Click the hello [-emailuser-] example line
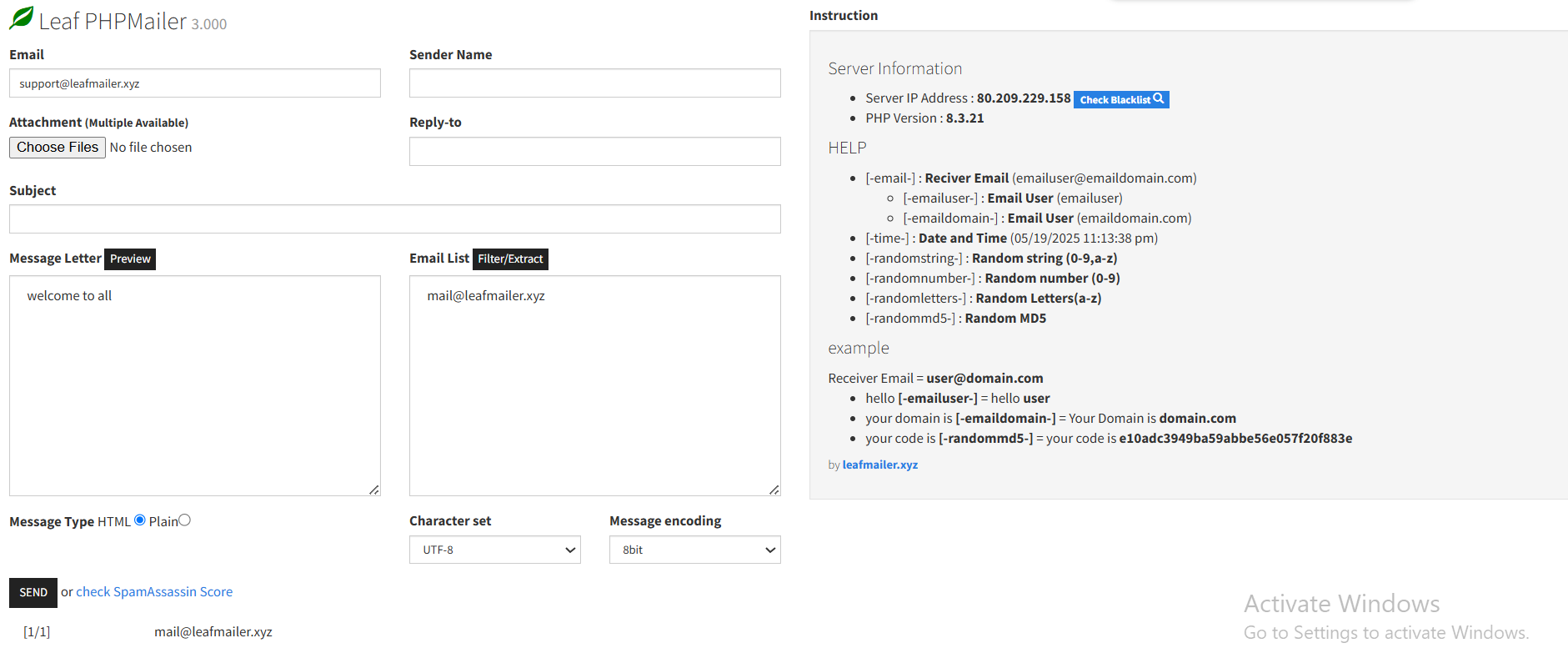 tap(958, 398)
